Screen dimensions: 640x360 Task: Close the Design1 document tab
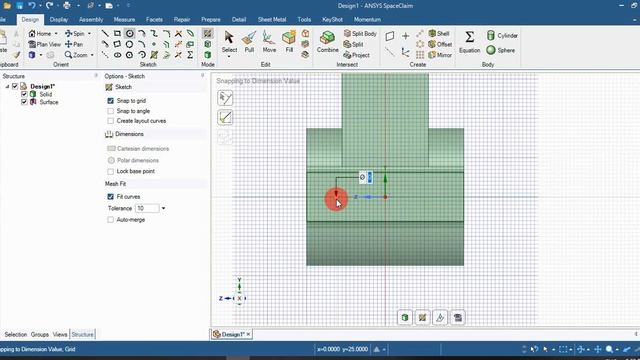coord(248,334)
